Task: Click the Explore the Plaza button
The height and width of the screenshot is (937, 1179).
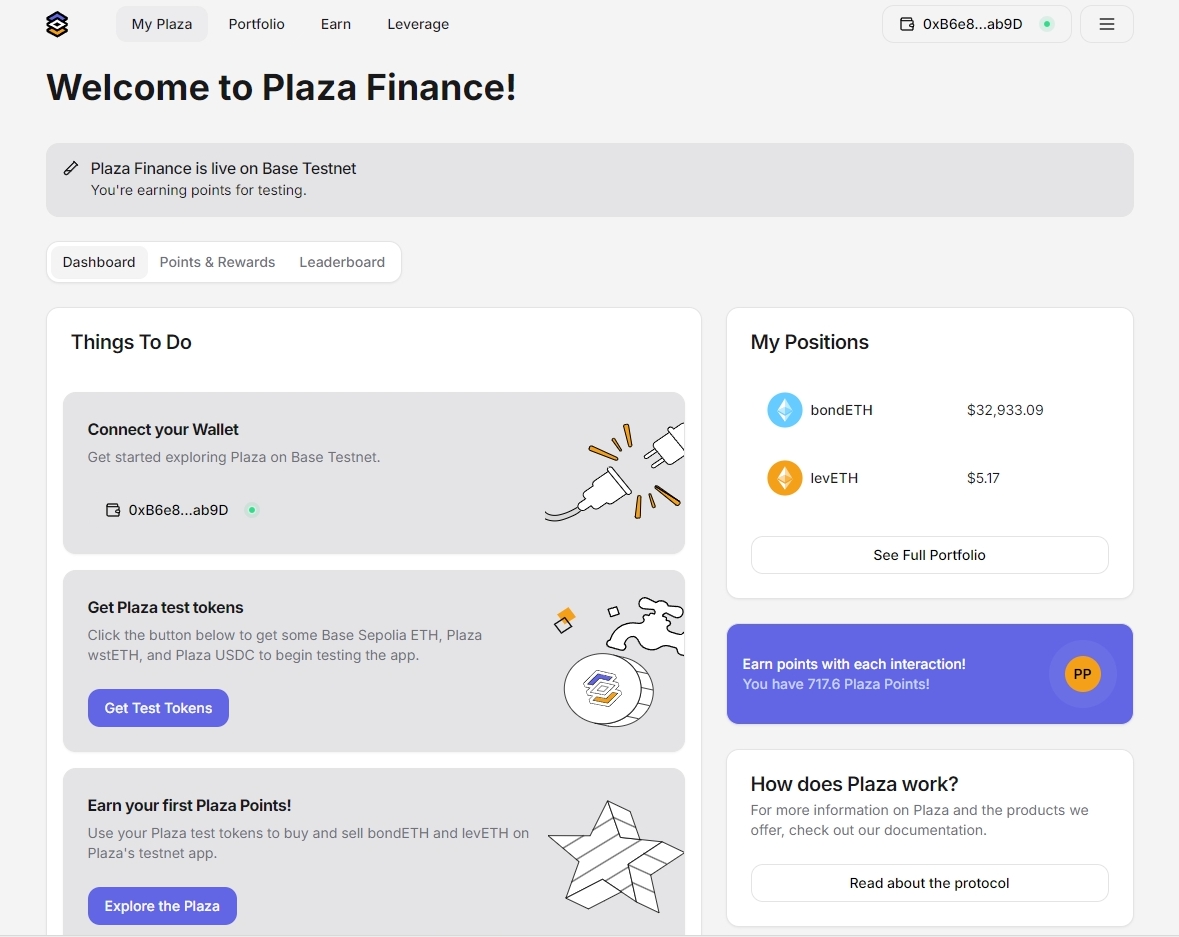Action: (x=162, y=906)
